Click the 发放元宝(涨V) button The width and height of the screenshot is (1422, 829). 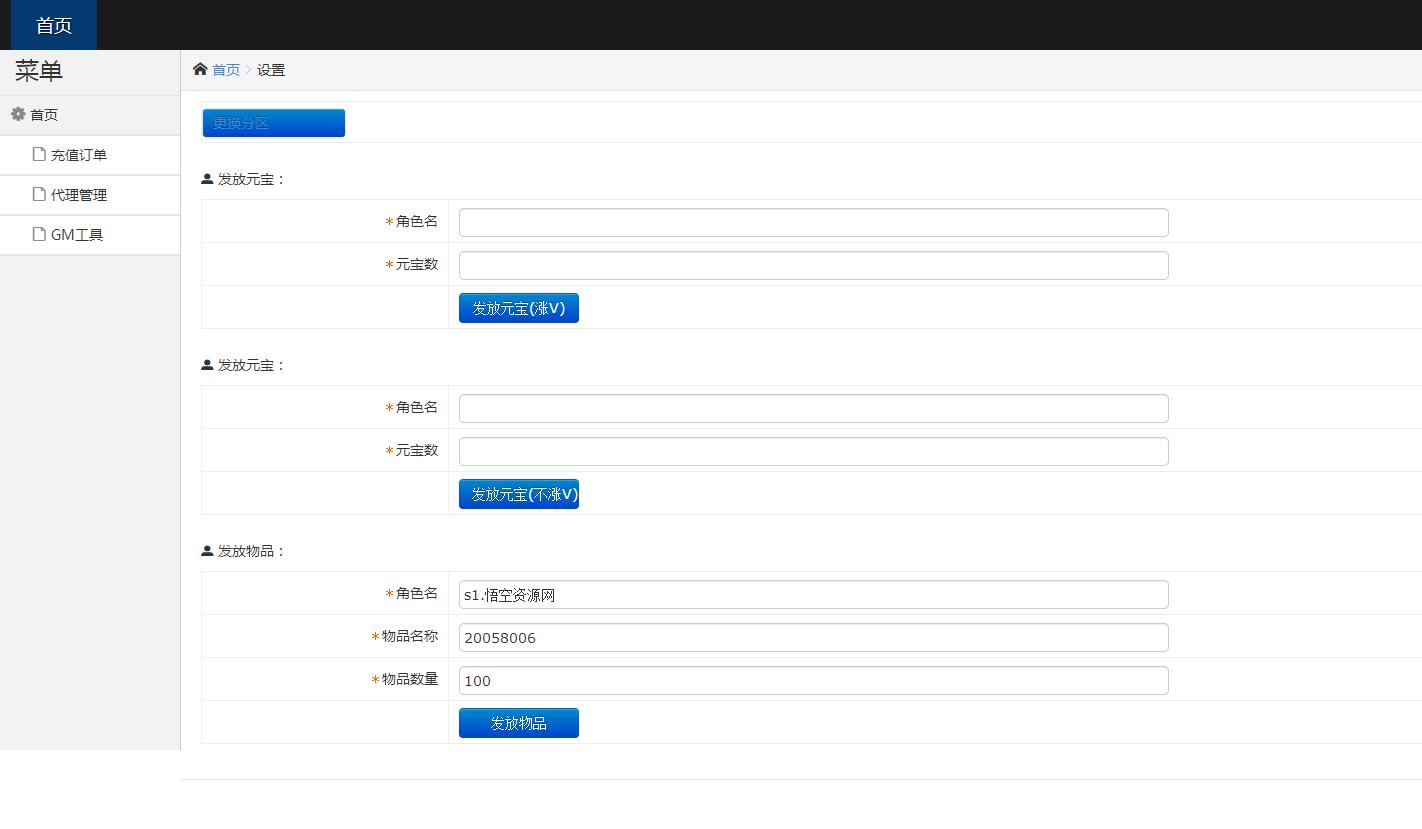click(518, 308)
